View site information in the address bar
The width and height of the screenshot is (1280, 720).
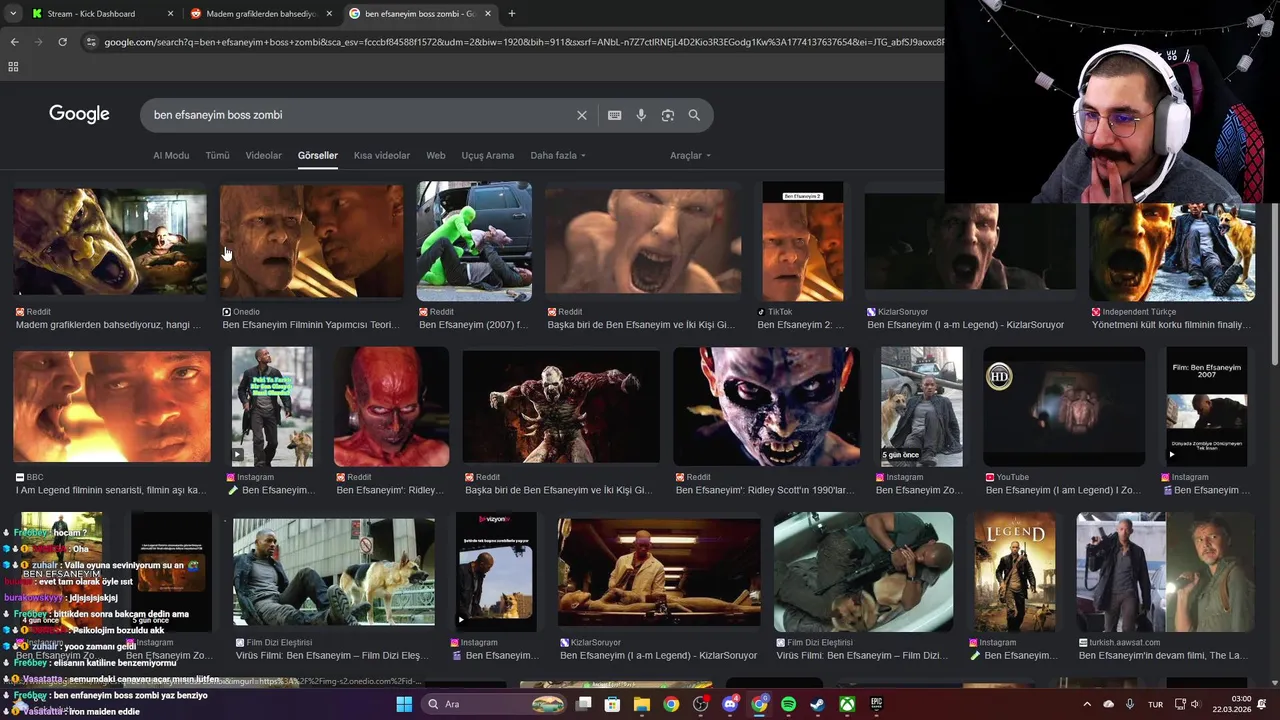pos(91,42)
